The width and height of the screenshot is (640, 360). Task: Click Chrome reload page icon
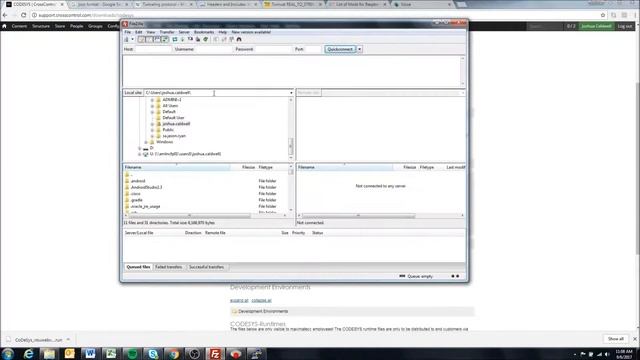click(x=24, y=15)
